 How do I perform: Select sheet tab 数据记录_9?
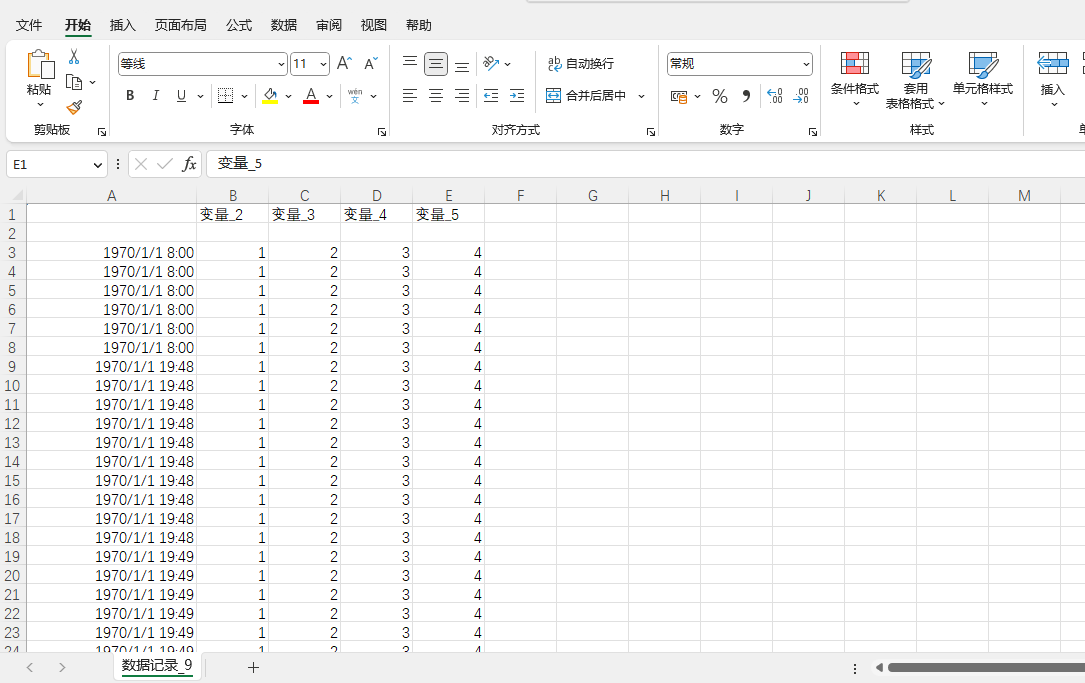157,666
